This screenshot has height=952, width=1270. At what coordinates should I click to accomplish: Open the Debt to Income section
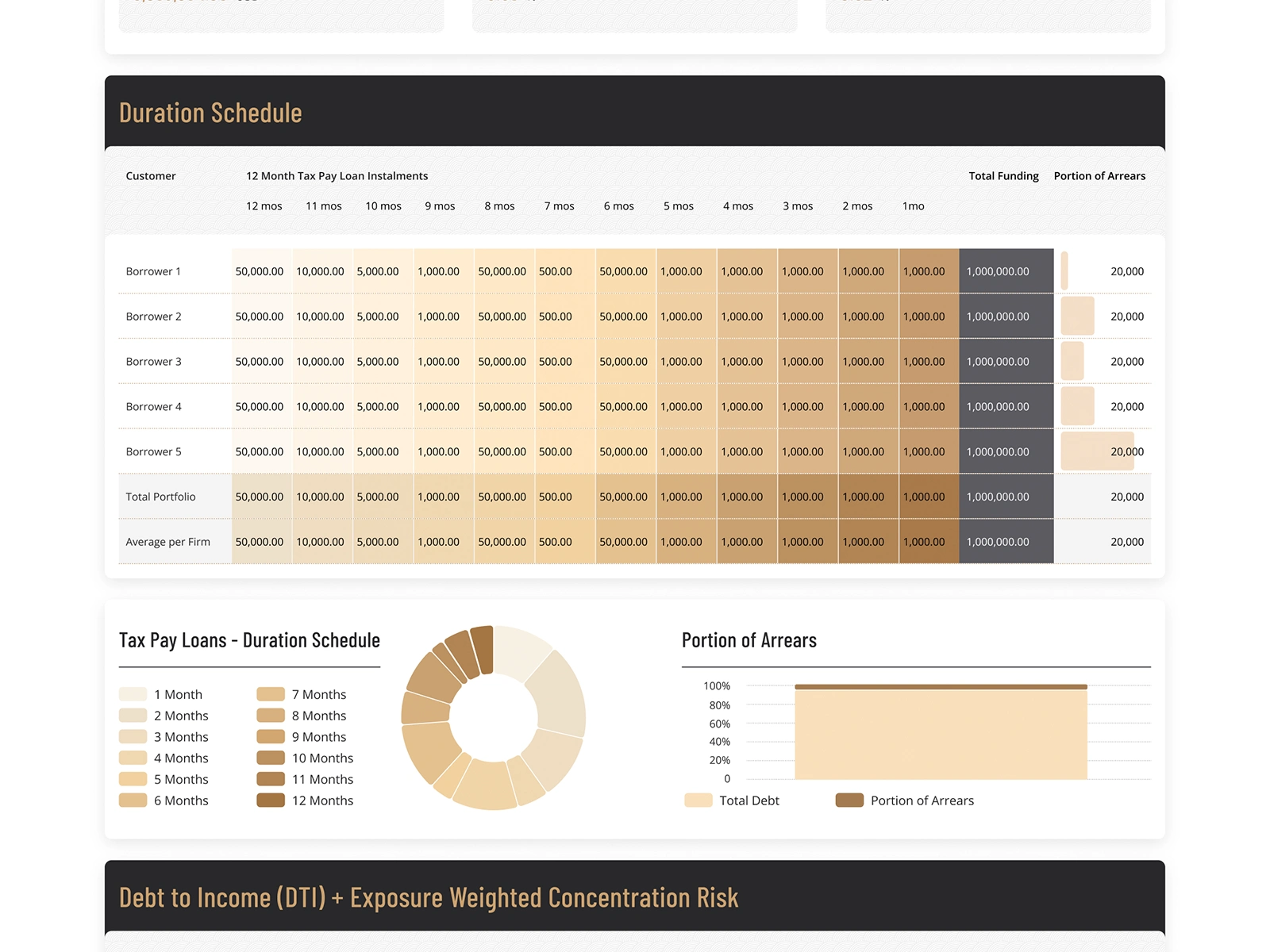coord(429,897)
